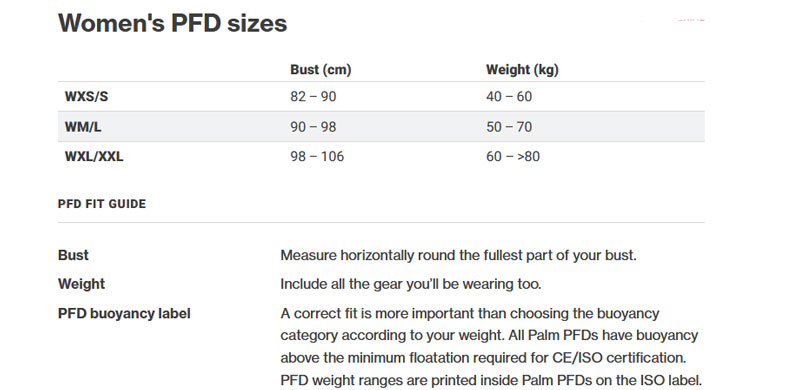Select the 98 – 106 bust value
The width and height of the screenshot is (800, 390).
click(317, 156)
